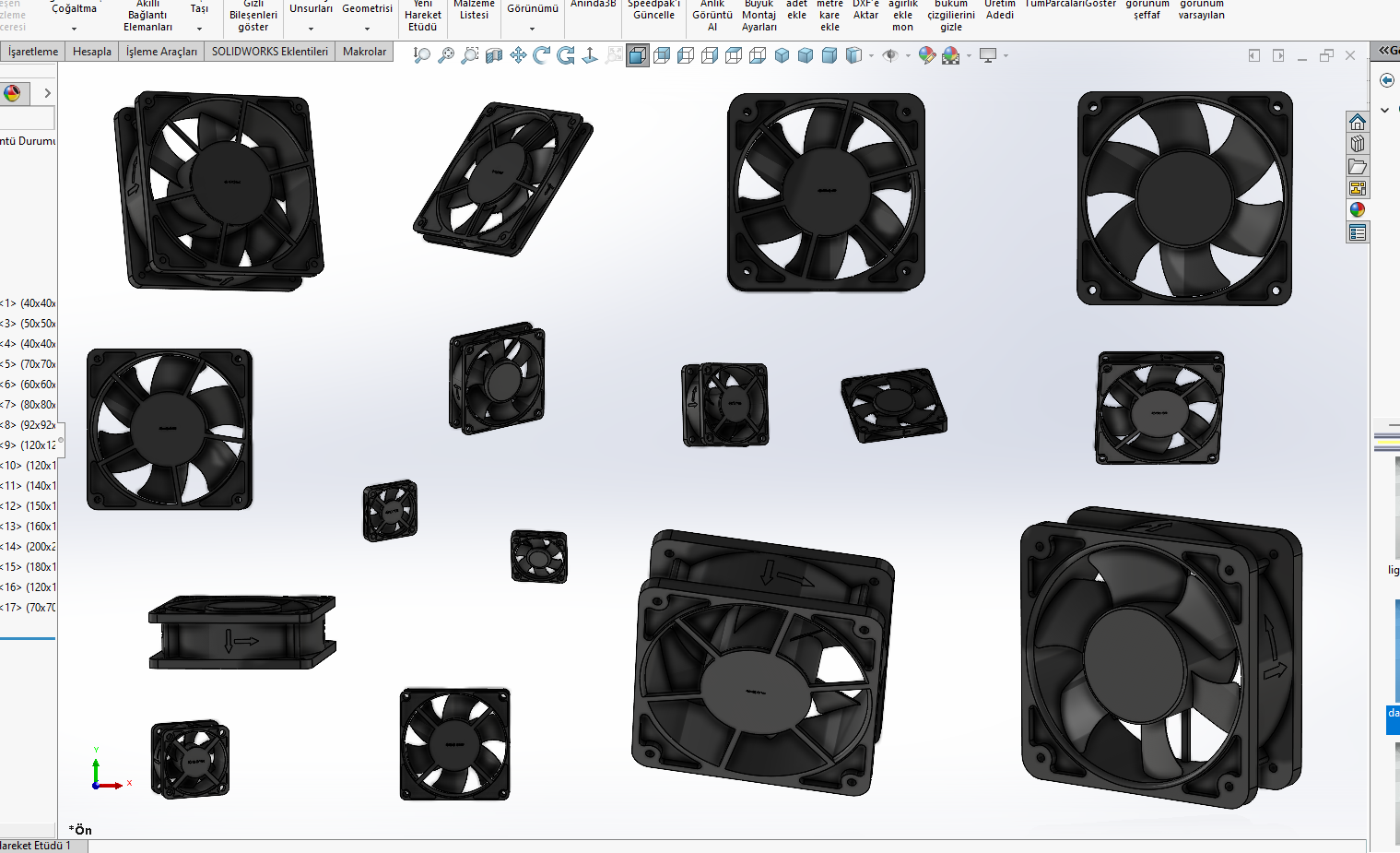Click the Üretim Adedi button

tap(1000, 10)
